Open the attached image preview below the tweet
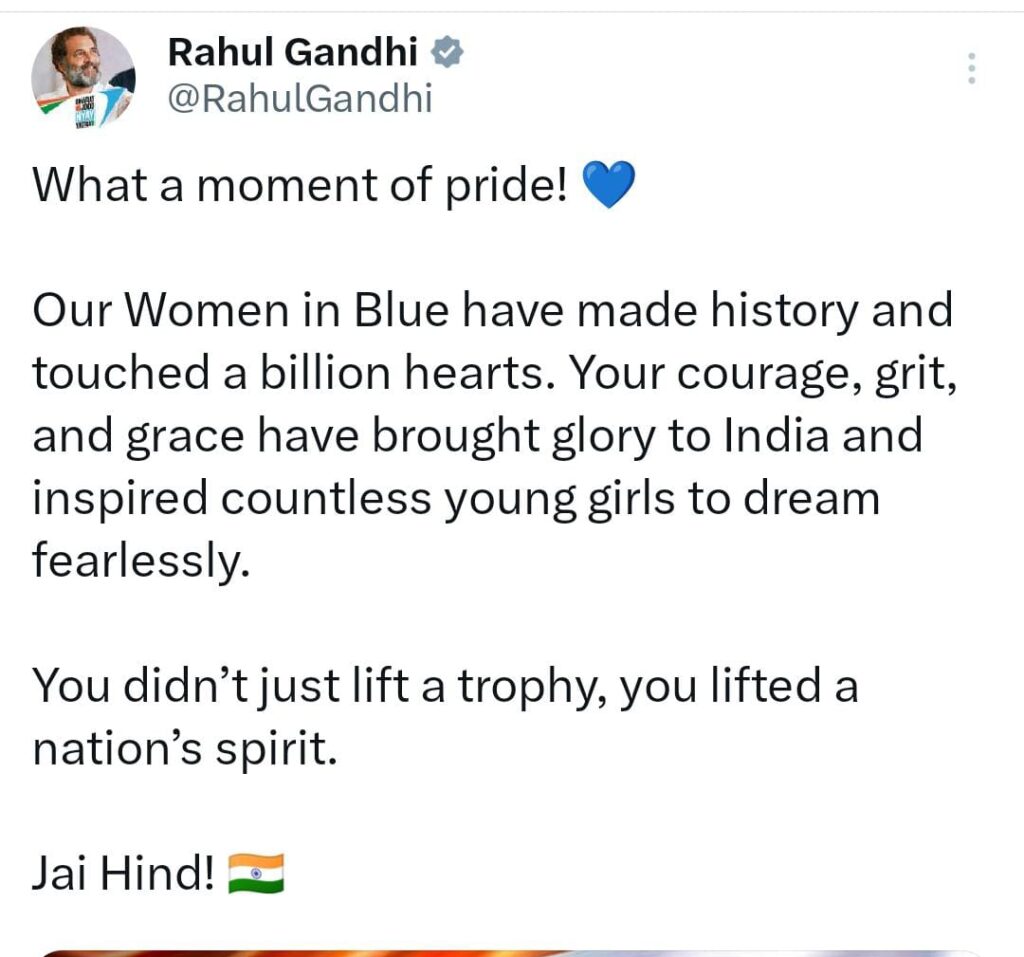This screenshot has height=957, width=1024. coord(512,951)
